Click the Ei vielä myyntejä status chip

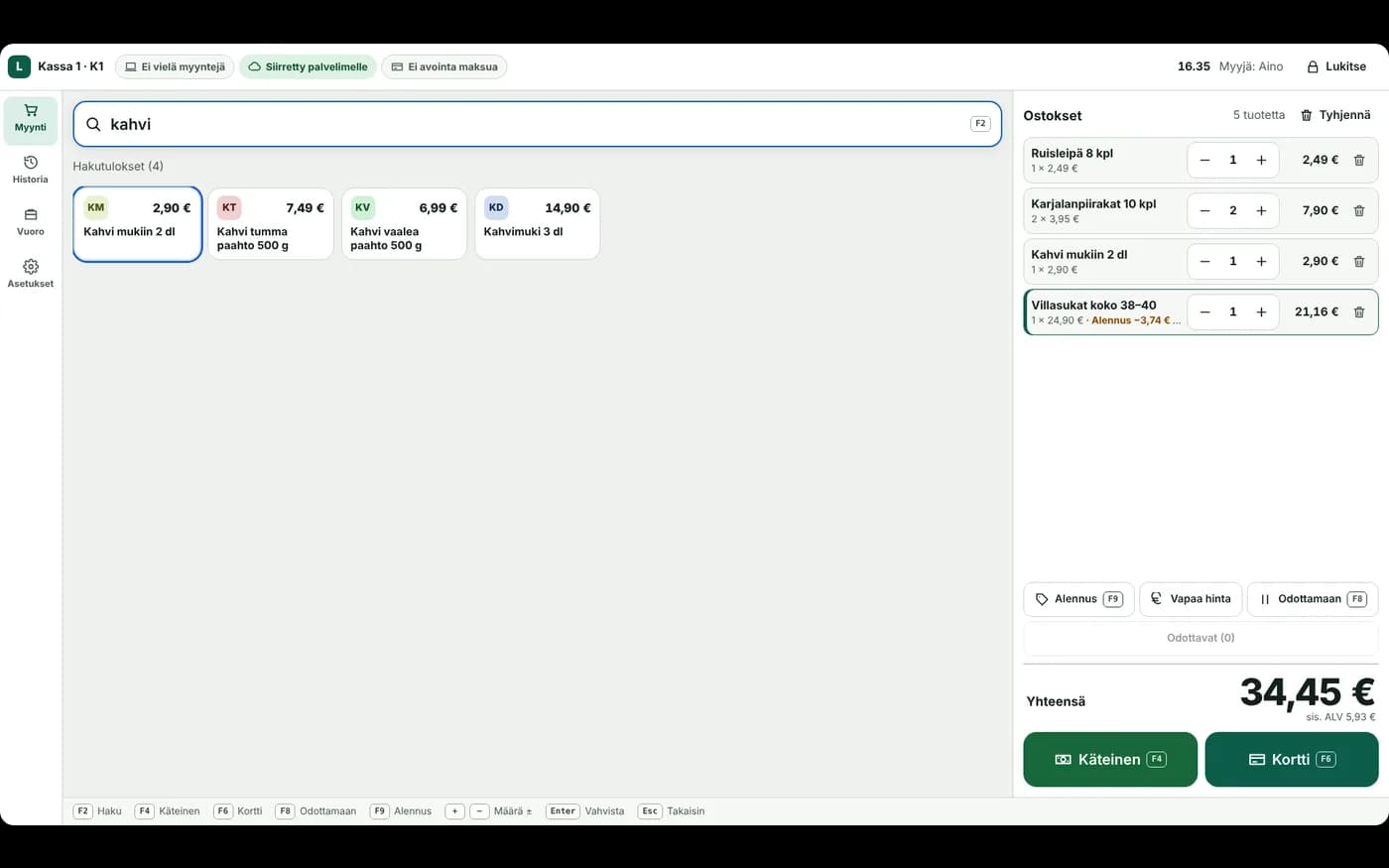click(x=175, y=66)
